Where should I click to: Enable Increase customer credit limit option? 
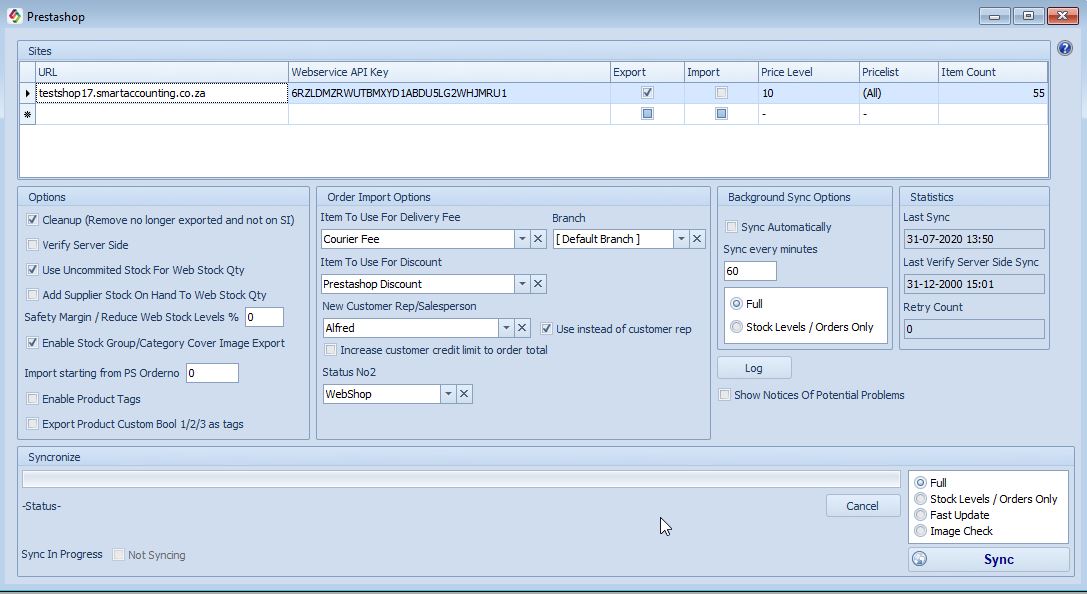pyautogui.click(x=331, y=350)
